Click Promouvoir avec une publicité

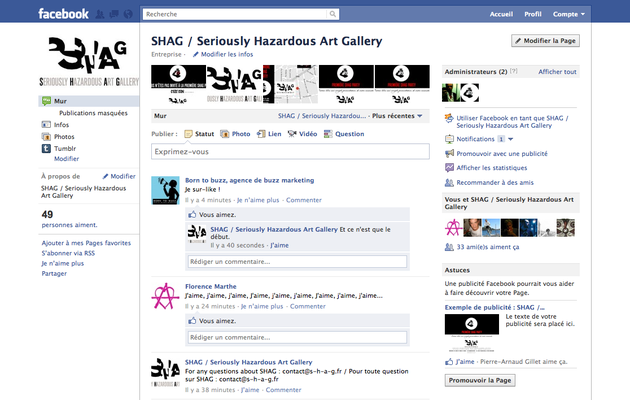502,154
